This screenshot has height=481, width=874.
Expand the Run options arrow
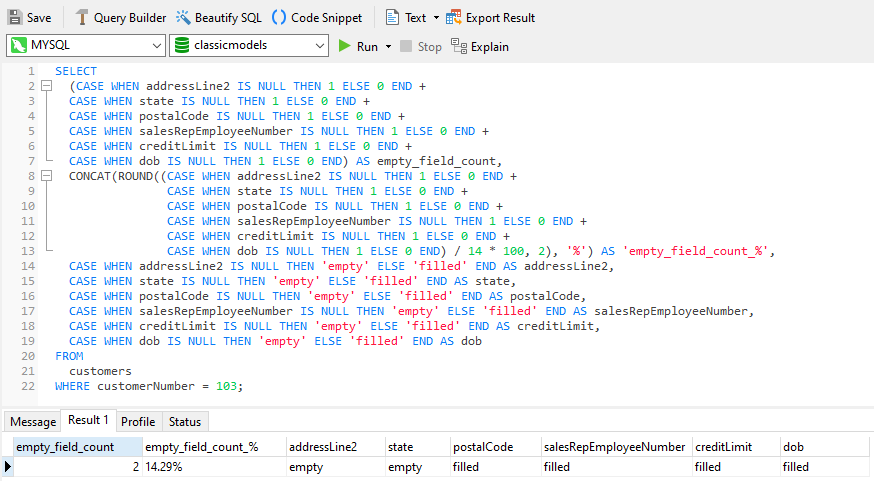pyautogui.click(x=388, y=47)
